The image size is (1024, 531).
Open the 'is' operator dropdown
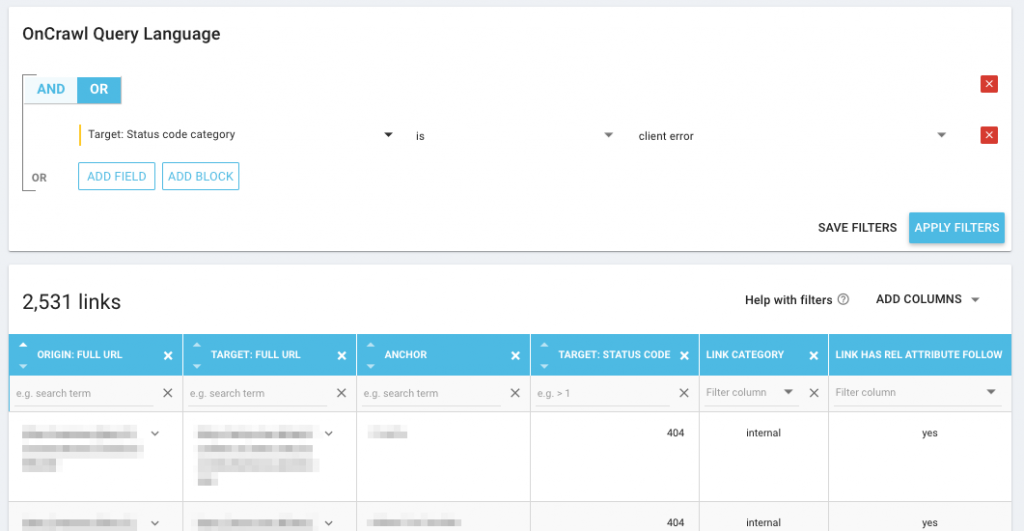tap(514, 135)
